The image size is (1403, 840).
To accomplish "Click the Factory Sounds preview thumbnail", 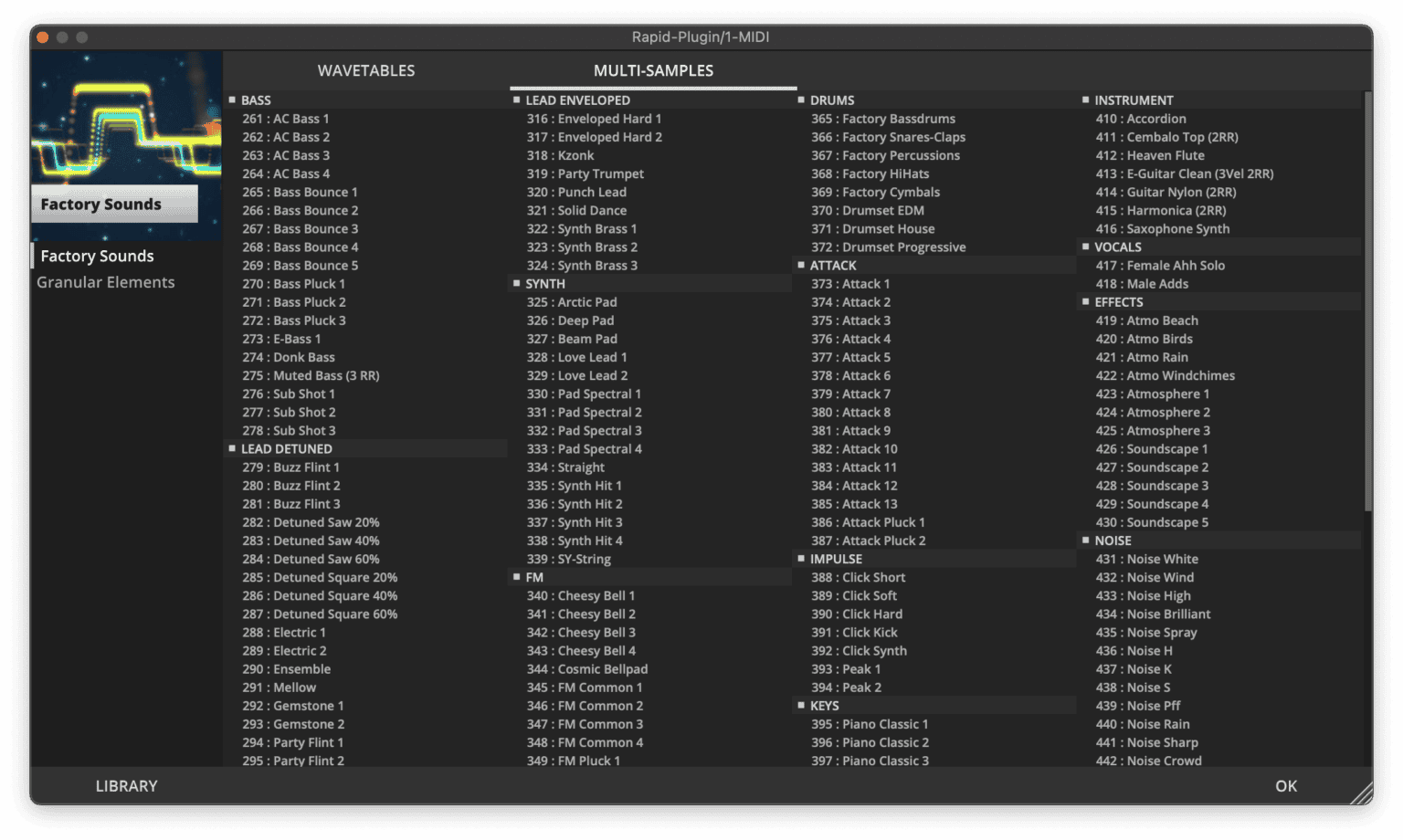I will 126,137.
